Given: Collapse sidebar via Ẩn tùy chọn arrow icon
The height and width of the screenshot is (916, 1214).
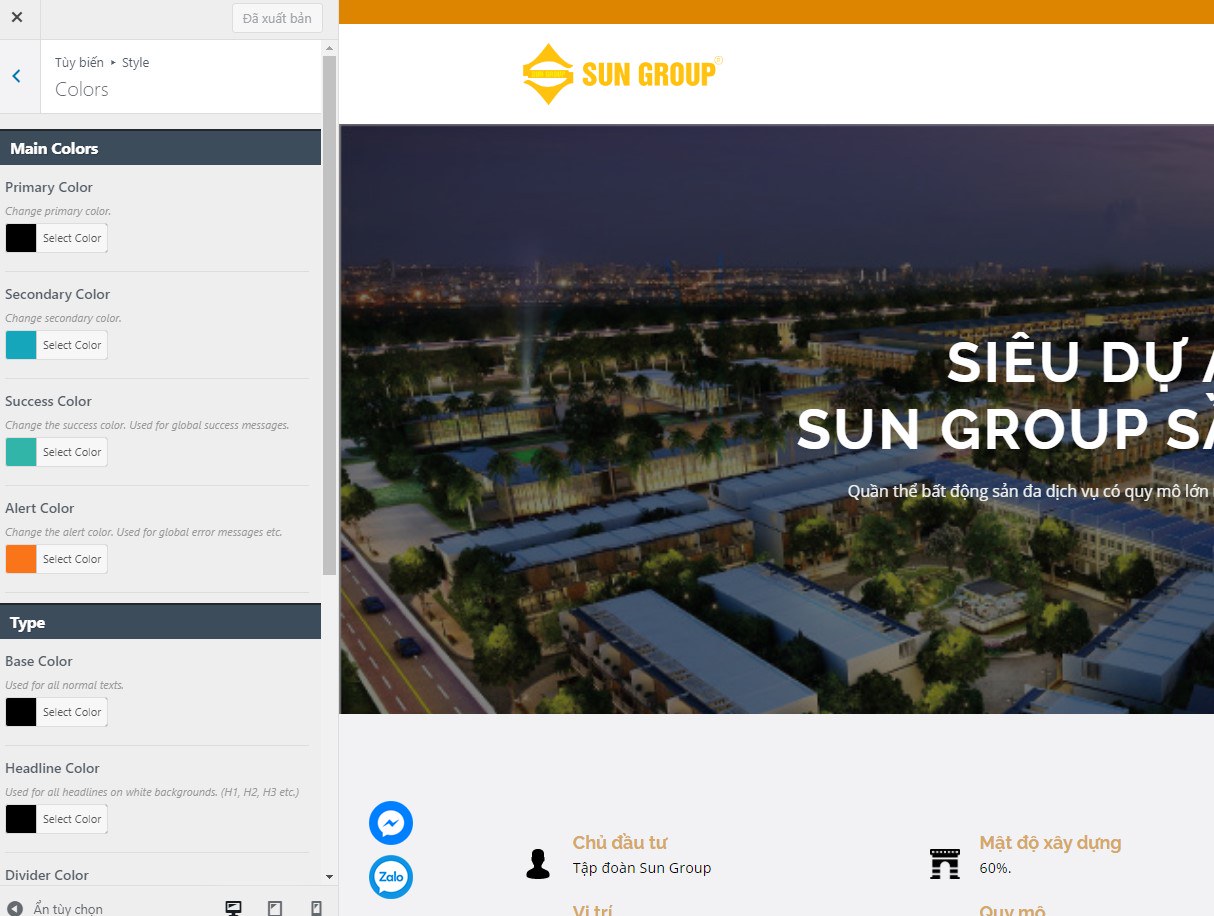Looking at the screenshot, I should [15, 909].
